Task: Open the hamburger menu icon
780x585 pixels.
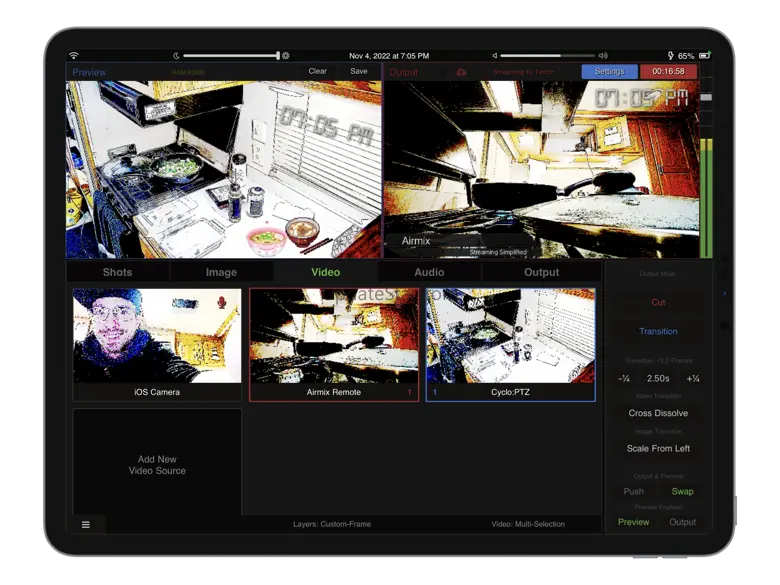Action: 86,524
